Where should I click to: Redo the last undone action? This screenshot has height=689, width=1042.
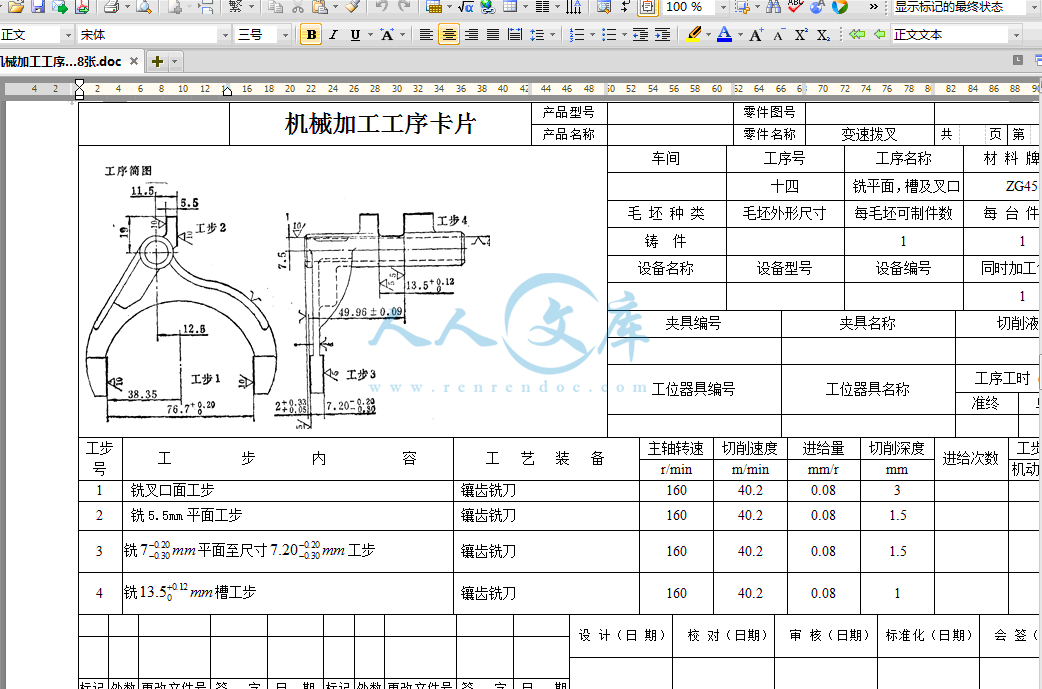(403, 7)
